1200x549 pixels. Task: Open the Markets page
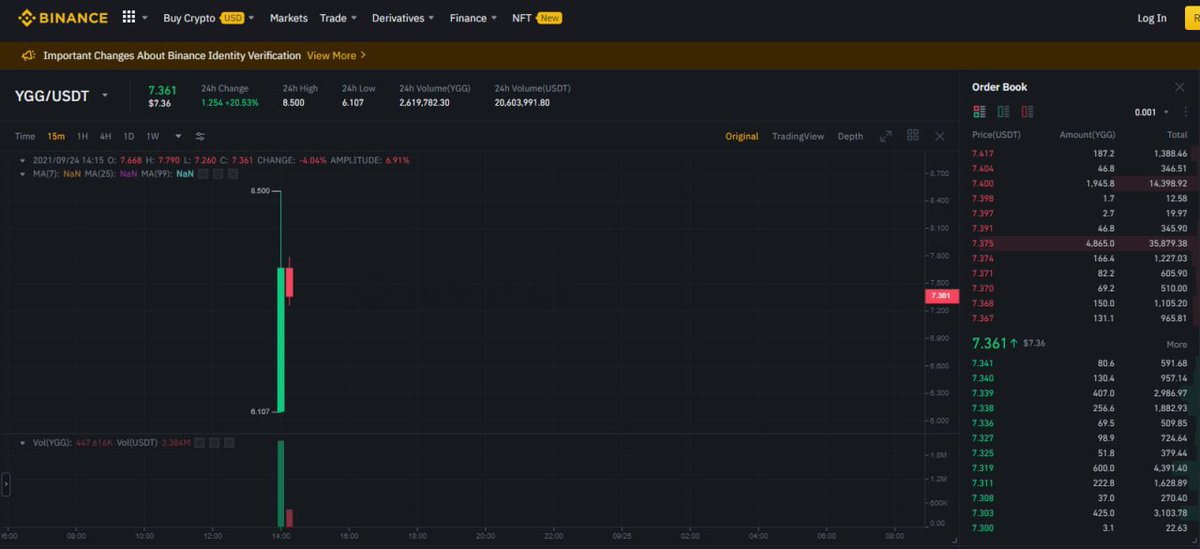tap(289, 18)
